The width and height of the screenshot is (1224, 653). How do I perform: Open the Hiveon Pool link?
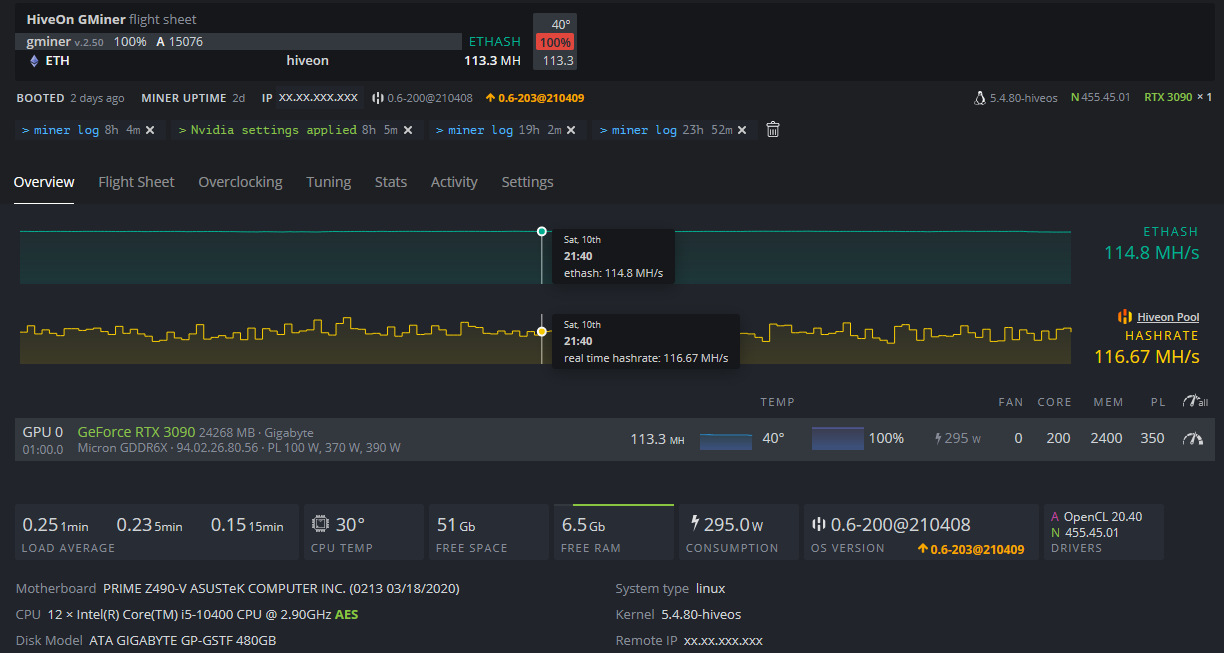click(x=1167, y=317)
